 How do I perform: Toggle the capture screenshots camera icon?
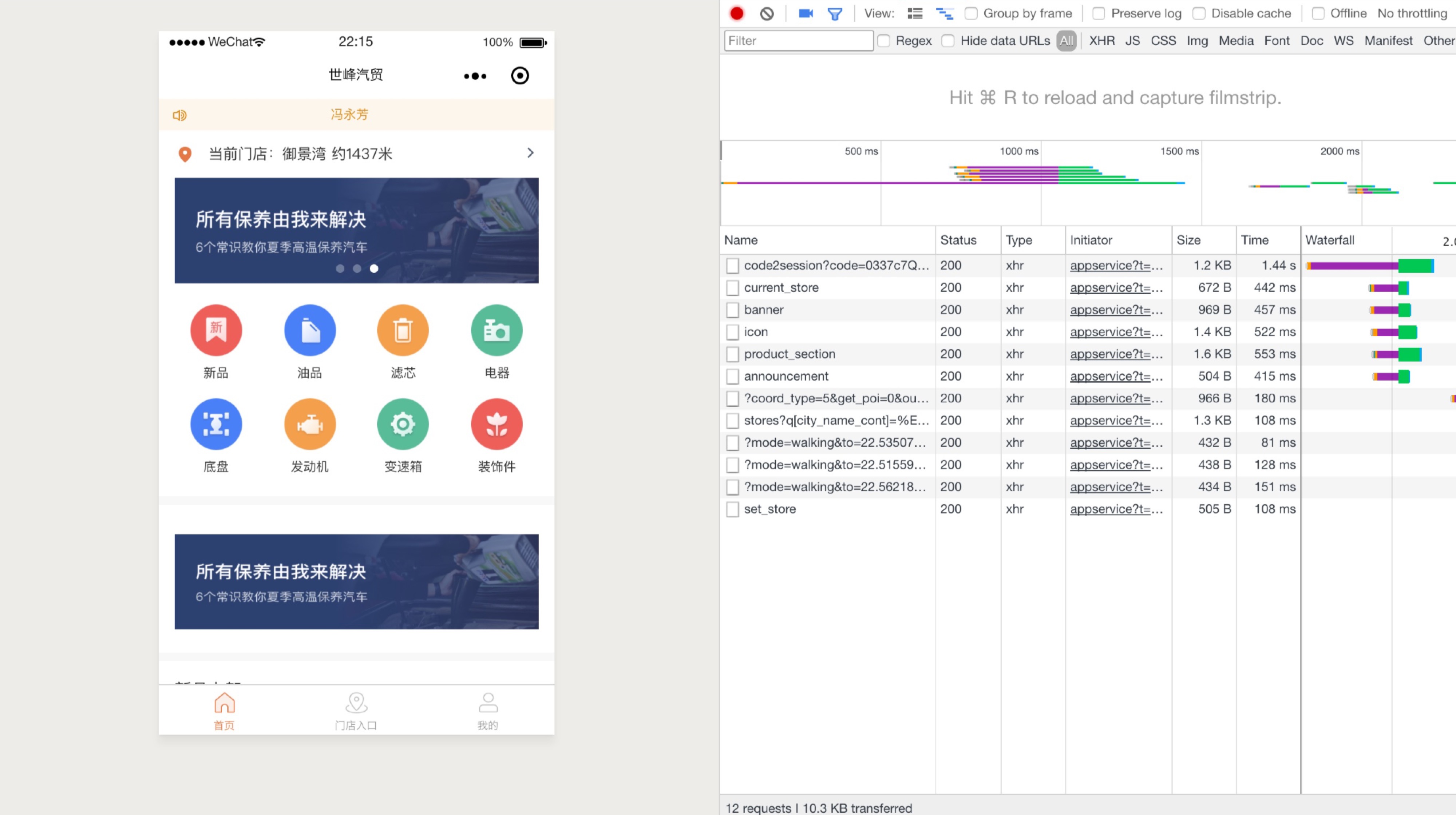pyautogui.click(x=806, y=13)
